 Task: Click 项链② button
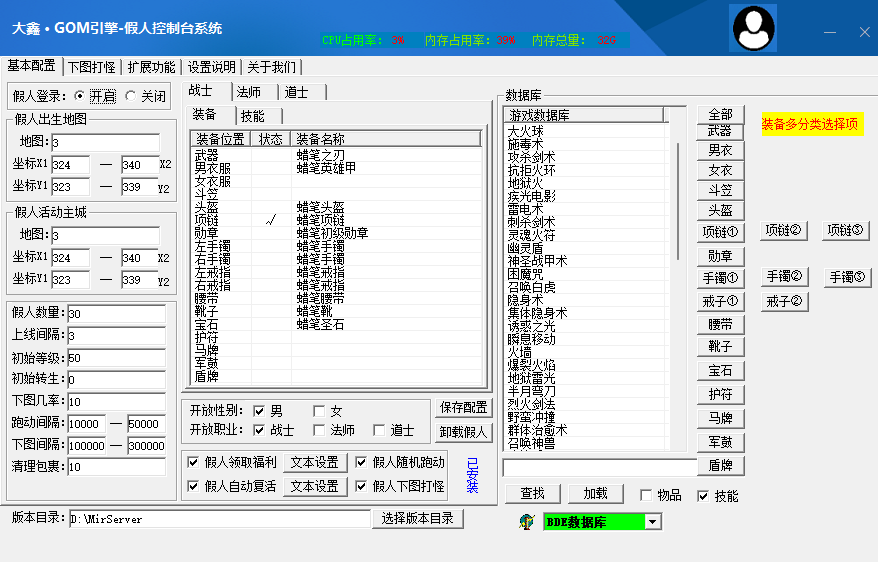(784, 230)
